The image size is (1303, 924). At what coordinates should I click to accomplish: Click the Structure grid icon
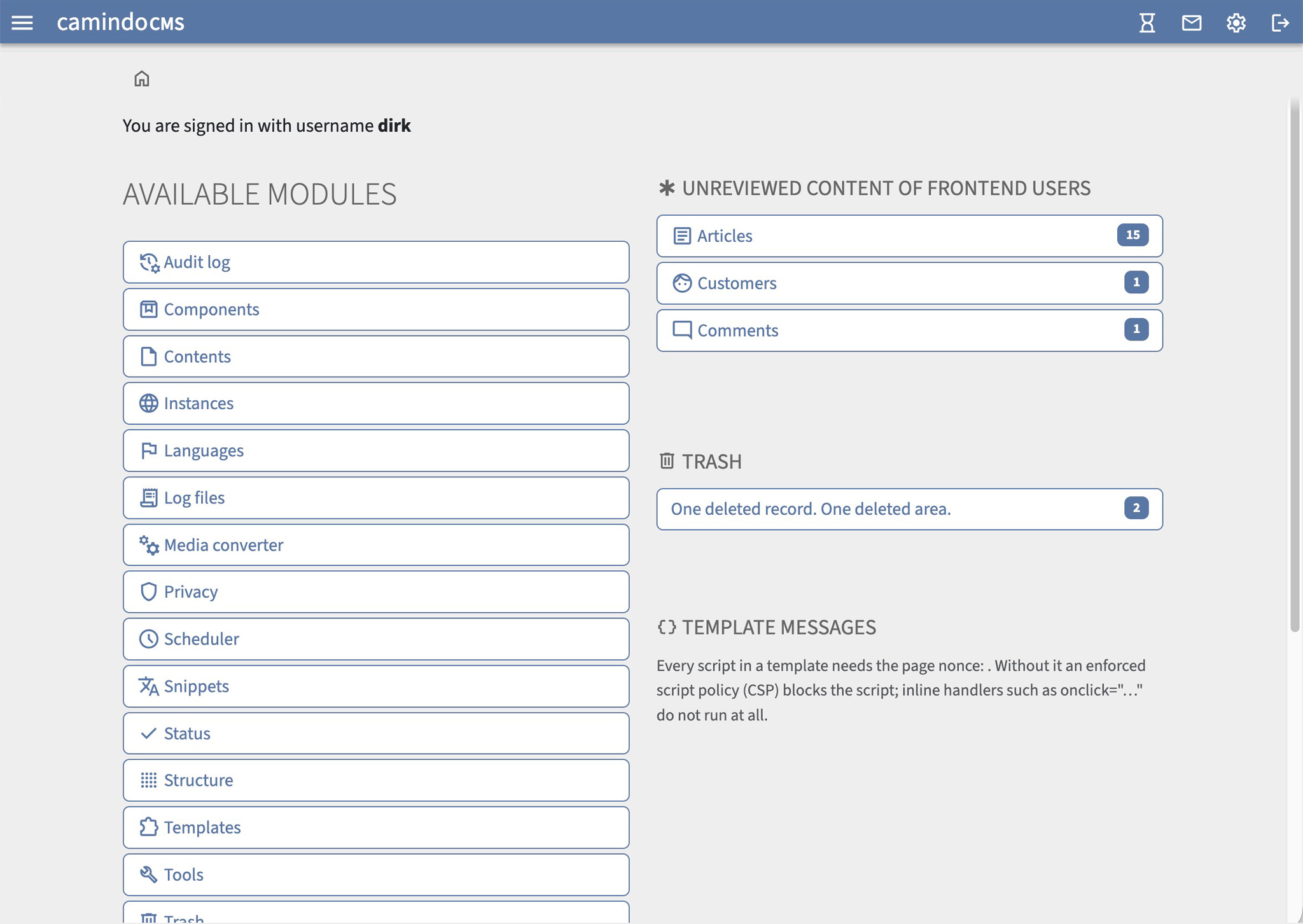pyautogui.click(x=148, y=780)
